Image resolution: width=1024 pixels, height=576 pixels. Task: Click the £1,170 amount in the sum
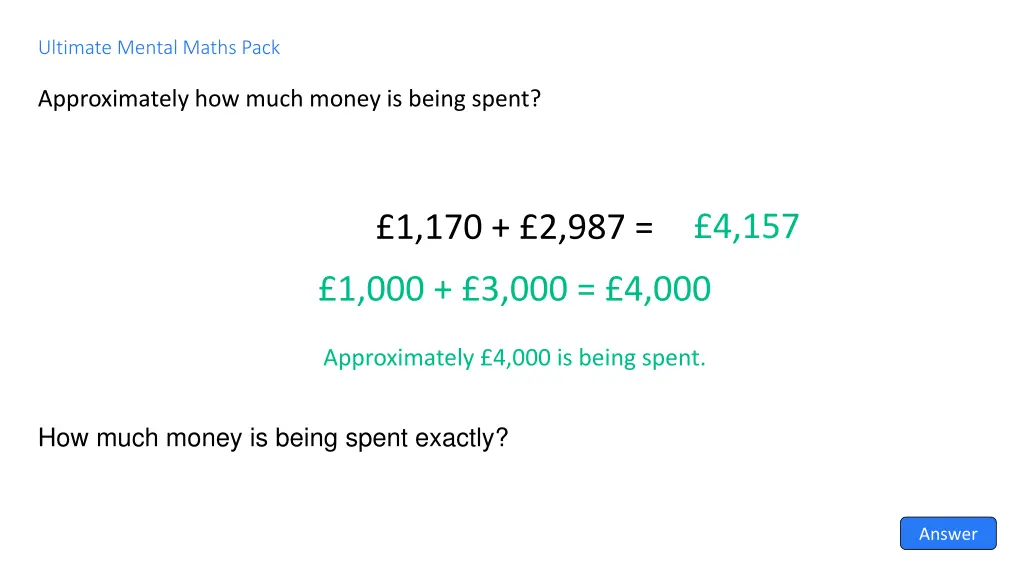(429, 229)
